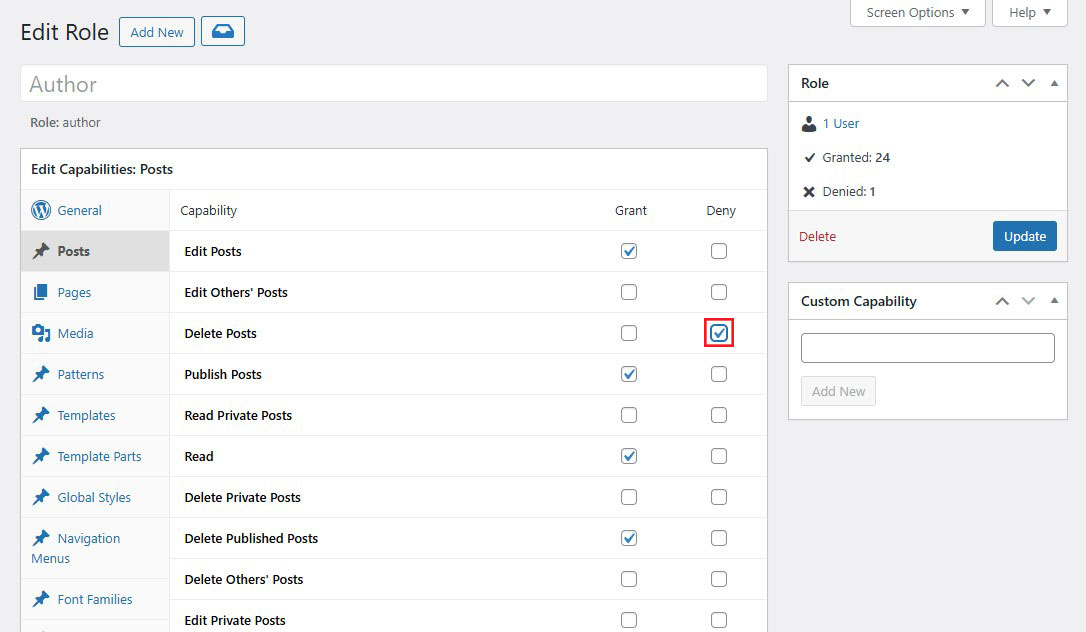The image size is (1086, 632).
Task: Move the Custom Capability box up
Action: (x=1002, y=301)
